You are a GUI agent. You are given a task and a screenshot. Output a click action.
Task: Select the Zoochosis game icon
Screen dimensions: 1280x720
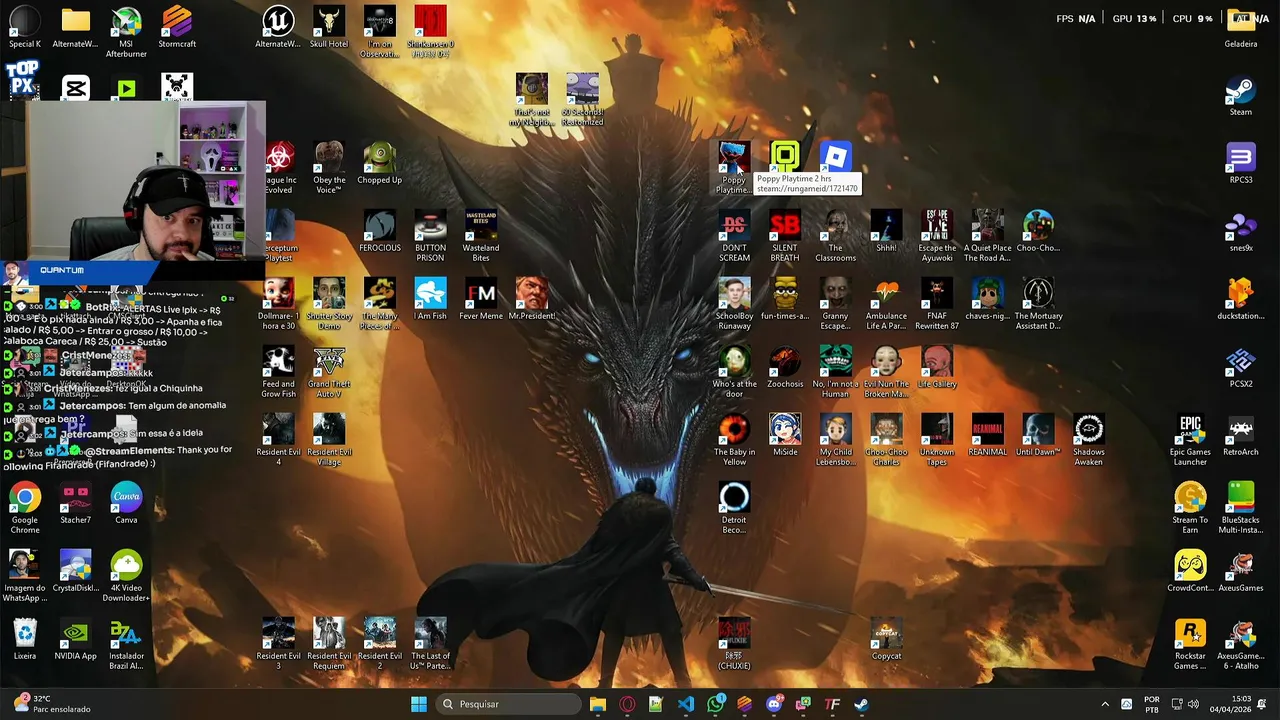click(x=785, y=368)
